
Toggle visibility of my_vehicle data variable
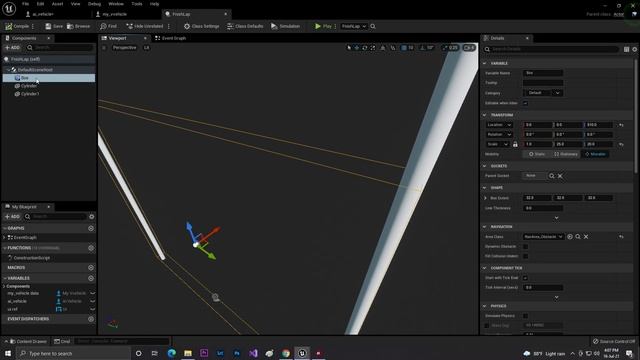tap(92, 293)
